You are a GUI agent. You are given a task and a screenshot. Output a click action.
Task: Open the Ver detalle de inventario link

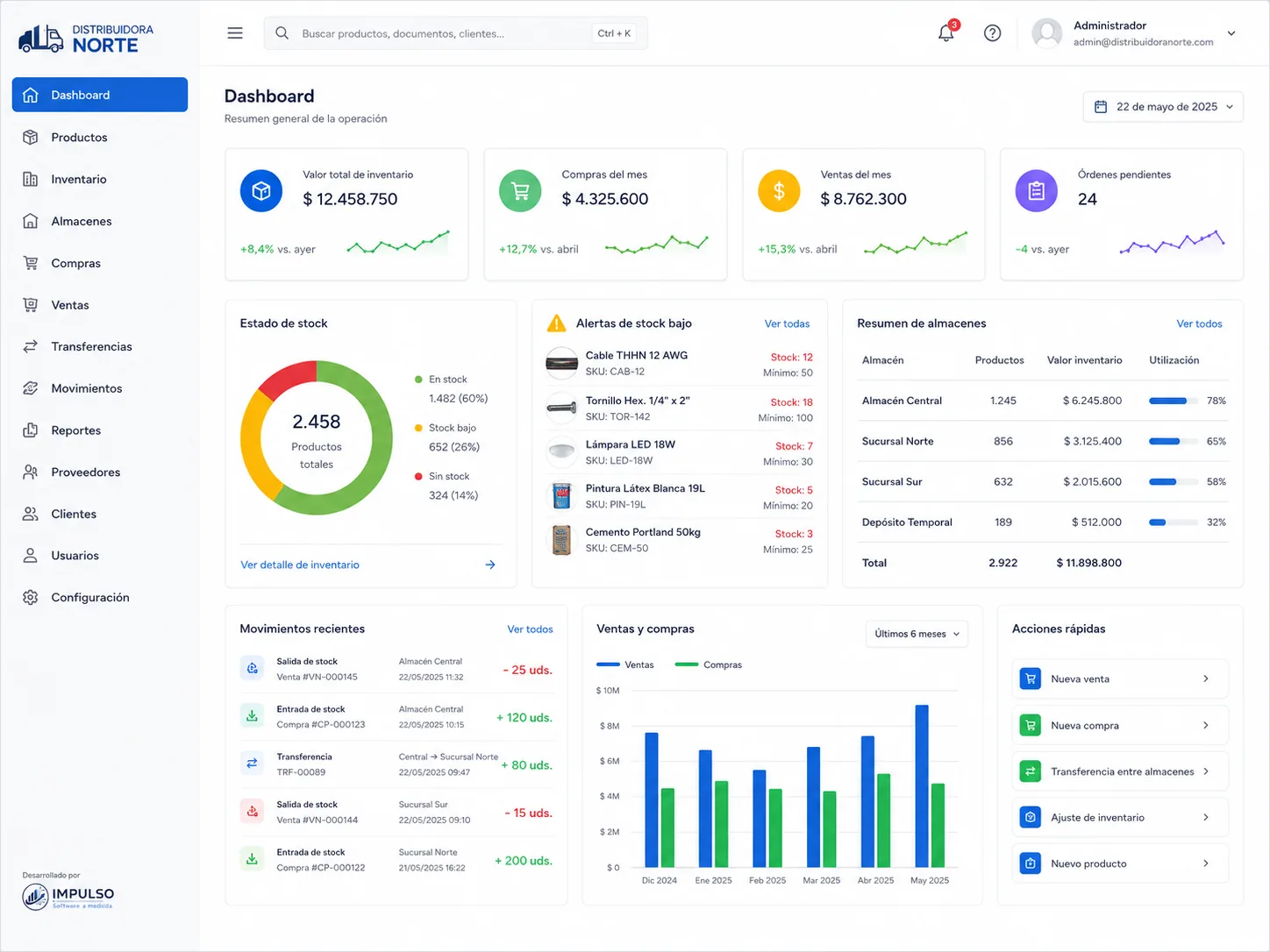click(300, 565)
